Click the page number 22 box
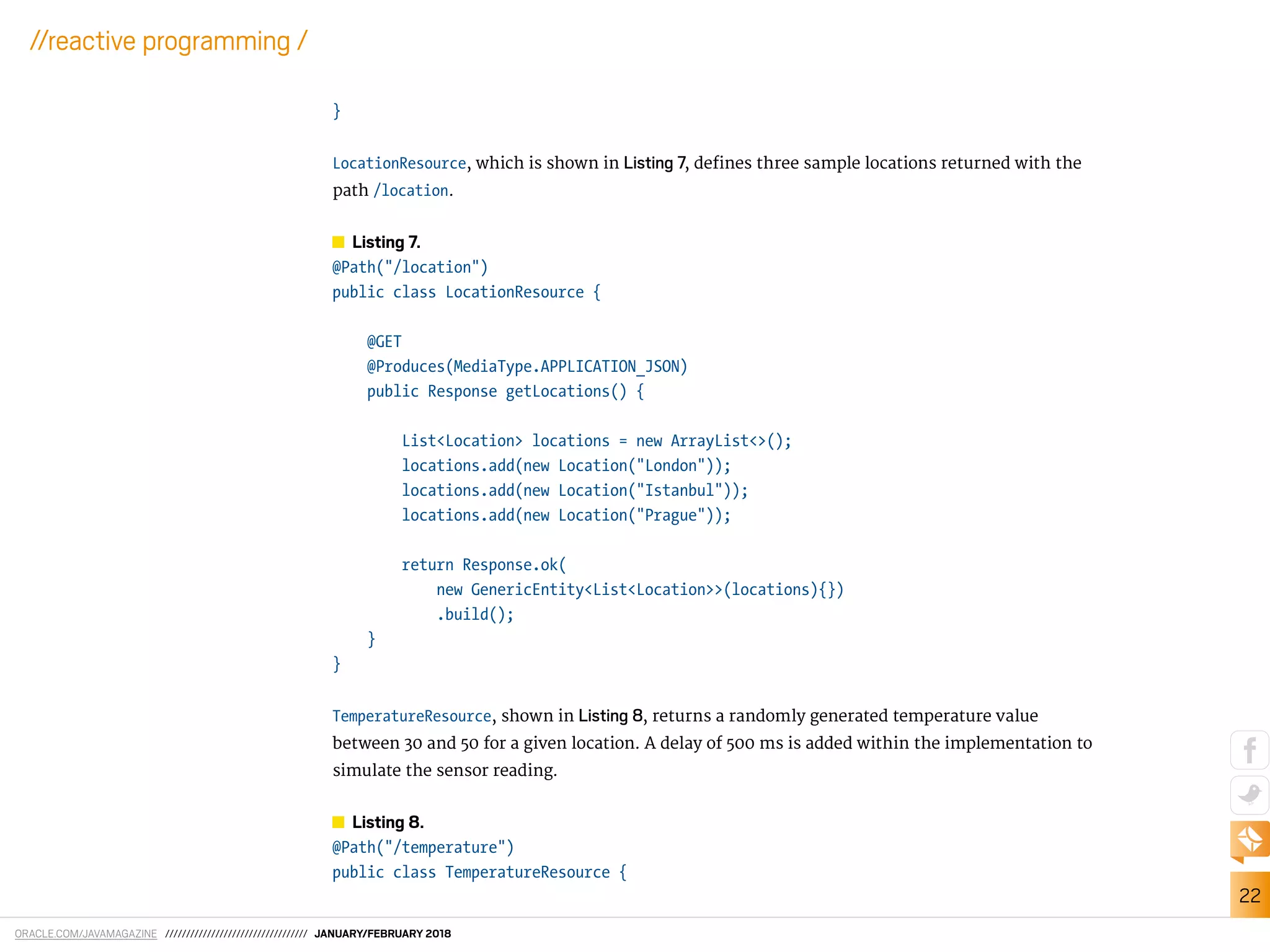The image size is (1270, 952). pos(1250,894)
